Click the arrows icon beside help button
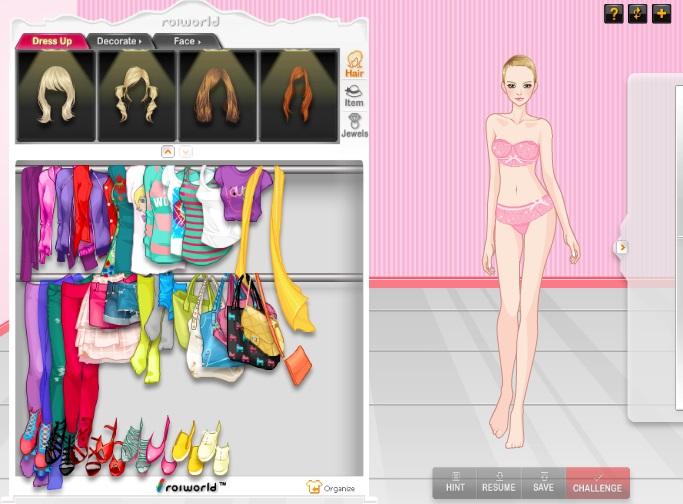683x504 pixels. click(x=638, y=13)
